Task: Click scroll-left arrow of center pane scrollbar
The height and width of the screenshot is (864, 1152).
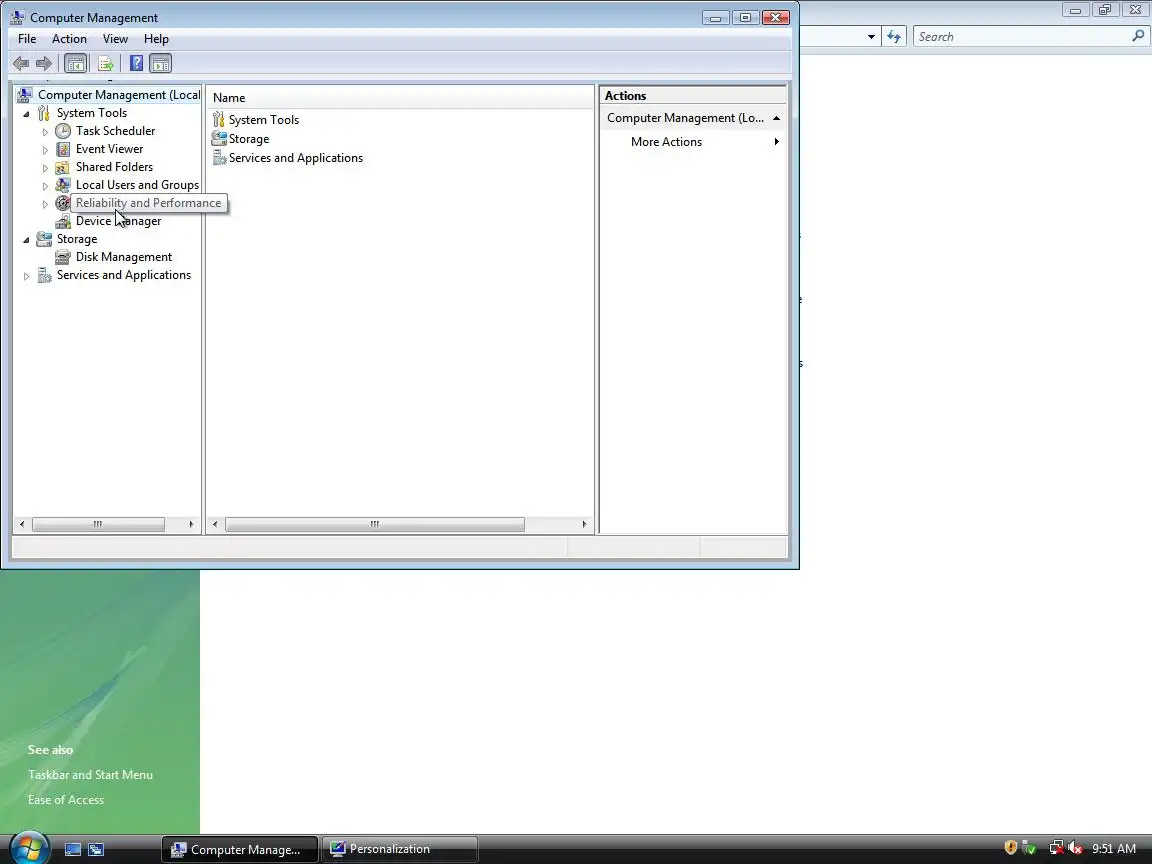Action: coord(215,524)
